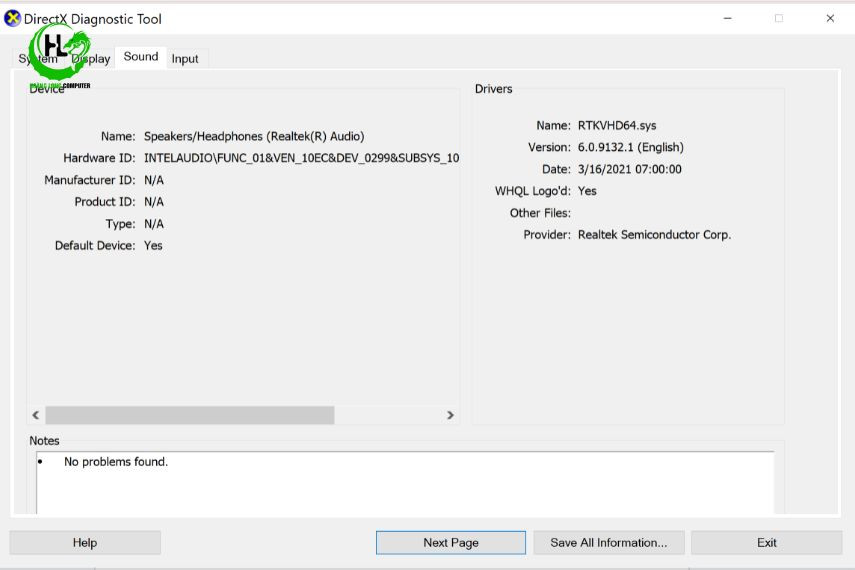Click the Help button

coord(85,543)
